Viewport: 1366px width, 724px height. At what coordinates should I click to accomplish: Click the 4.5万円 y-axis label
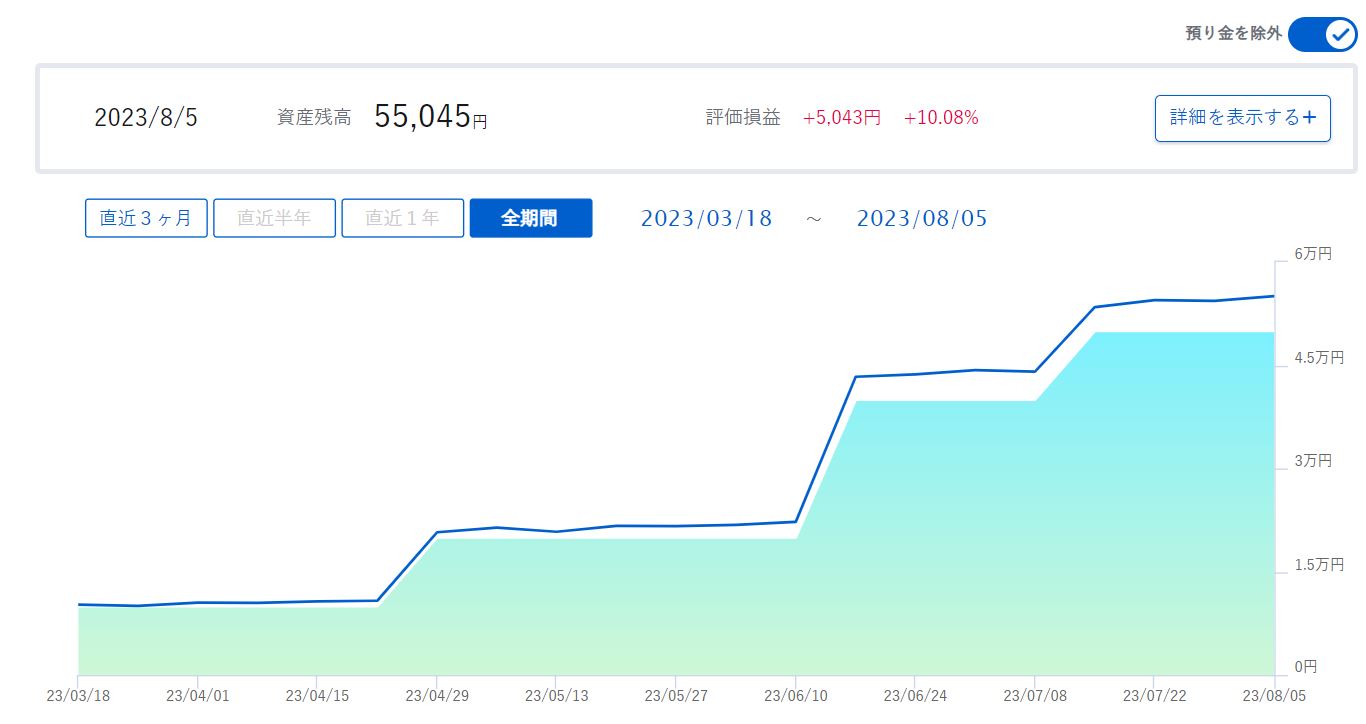pyautogui.click(x=1318, y=358)
